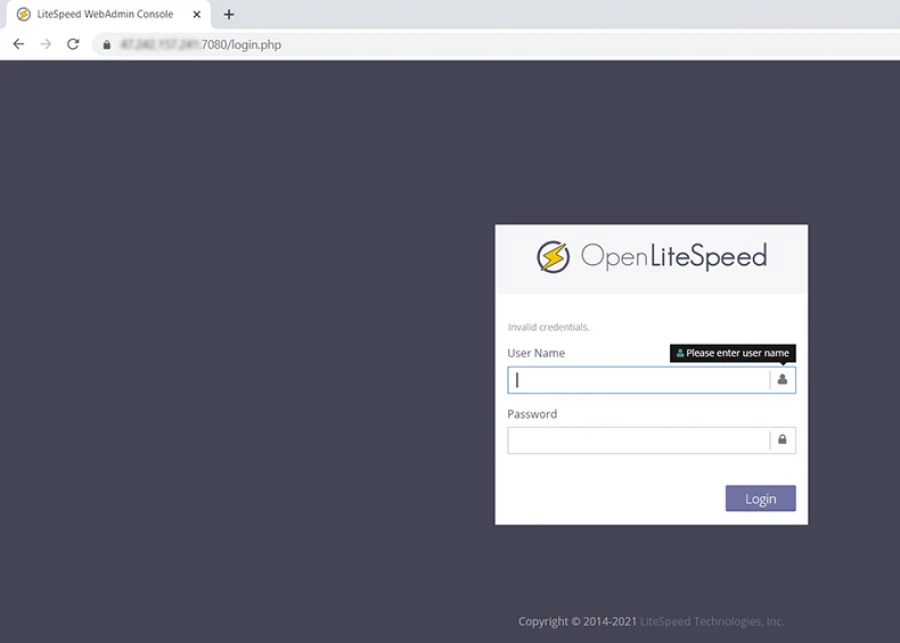This screenshot has width=900, height=643.
Task: Click the 'Password' label
Action: (x=532, y=414)
